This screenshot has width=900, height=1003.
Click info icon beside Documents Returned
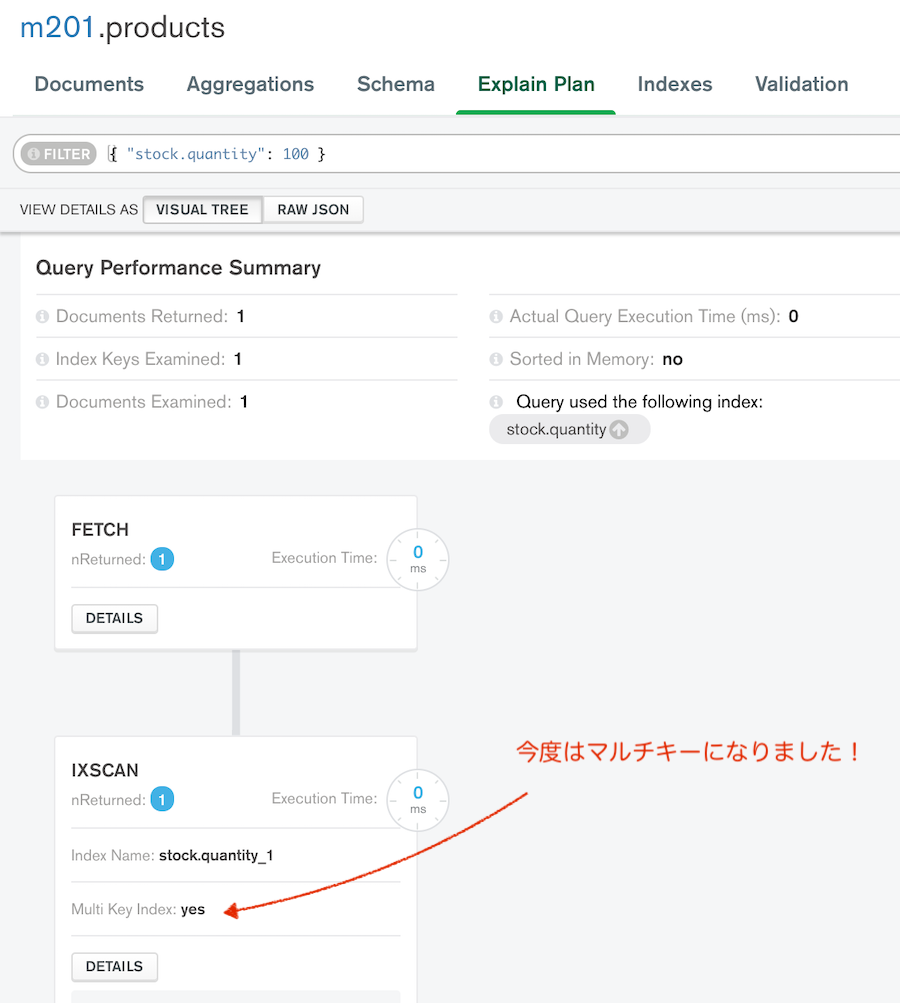coord(42,317)
